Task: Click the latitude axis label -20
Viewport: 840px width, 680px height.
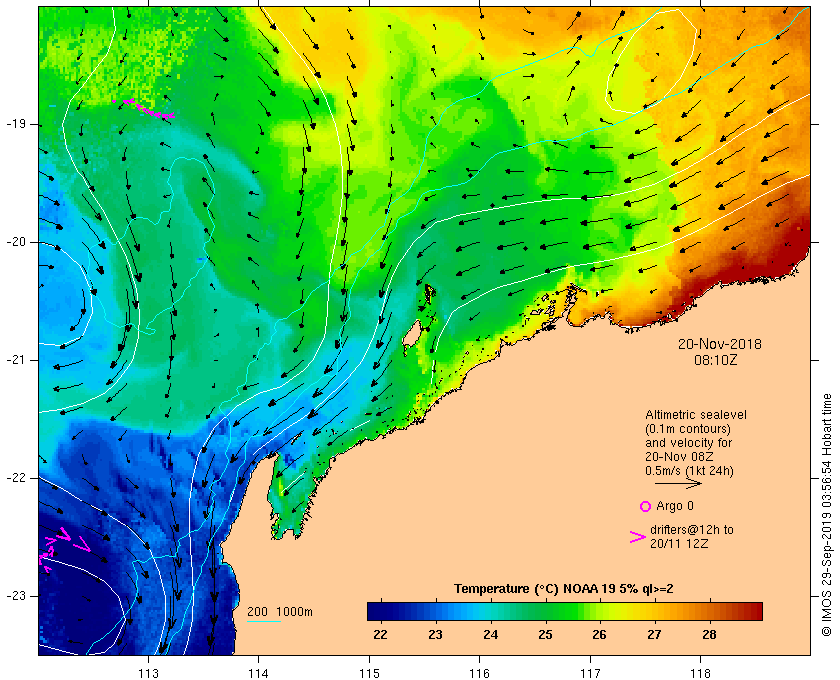Action: (x=16, y=242)
